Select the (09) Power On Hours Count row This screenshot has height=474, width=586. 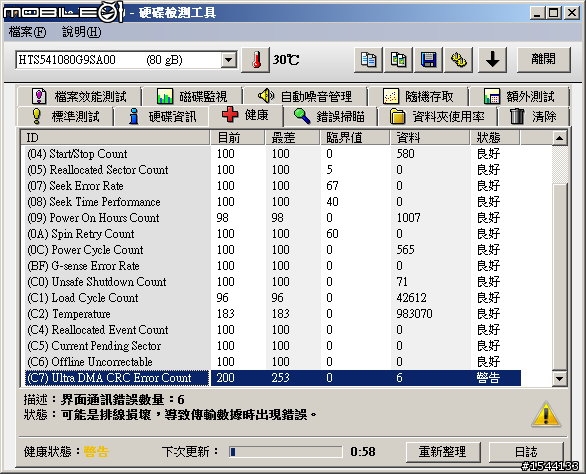(272, 218)
